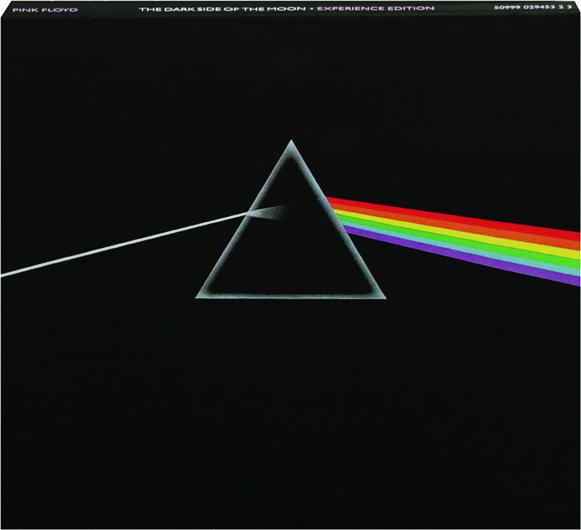Click "THE DARK SIDE OF THE MOON" title text
The width and height of the screenshot is (581, 530).
[222, 9]
